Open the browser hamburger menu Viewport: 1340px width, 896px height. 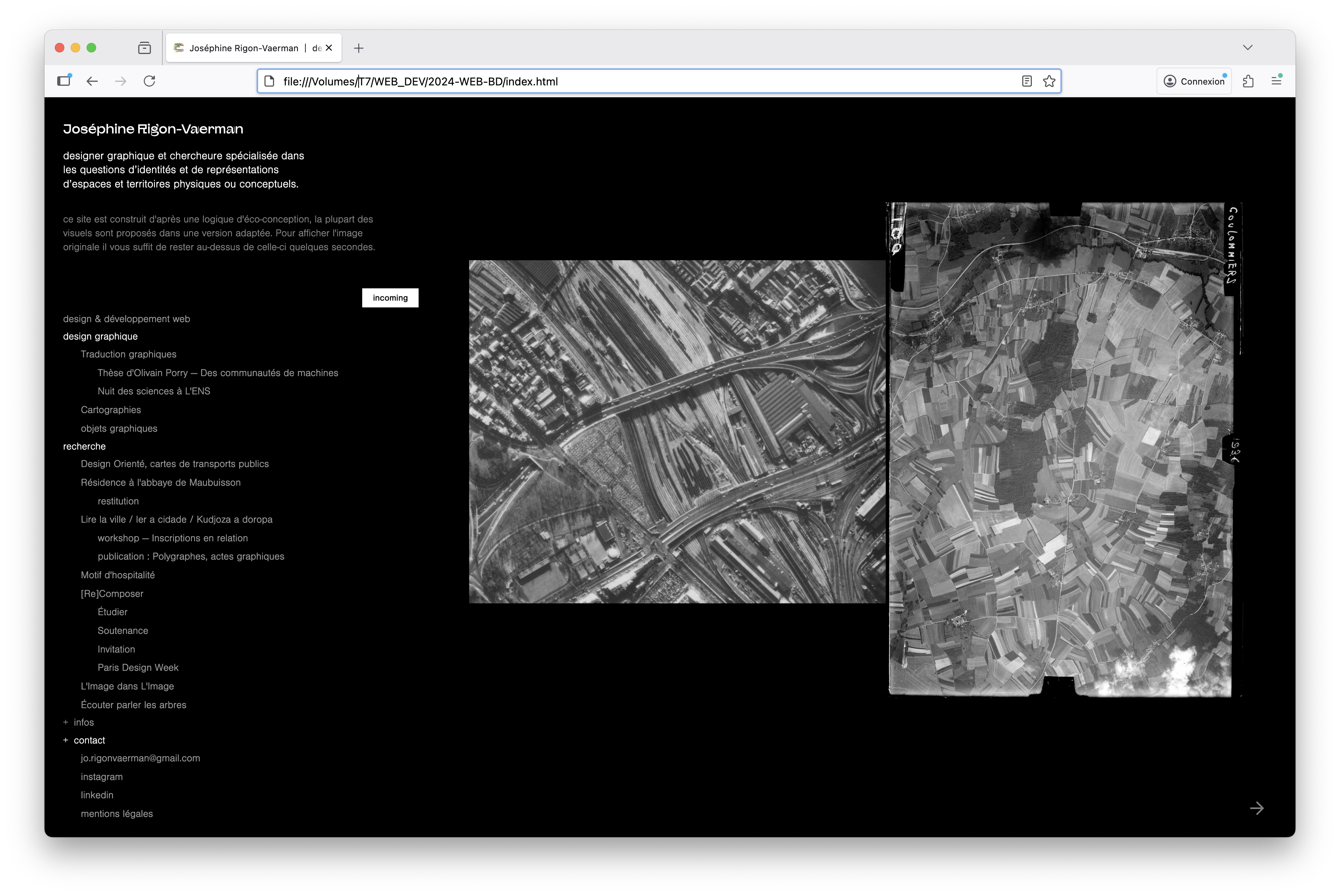[1276, 81]
